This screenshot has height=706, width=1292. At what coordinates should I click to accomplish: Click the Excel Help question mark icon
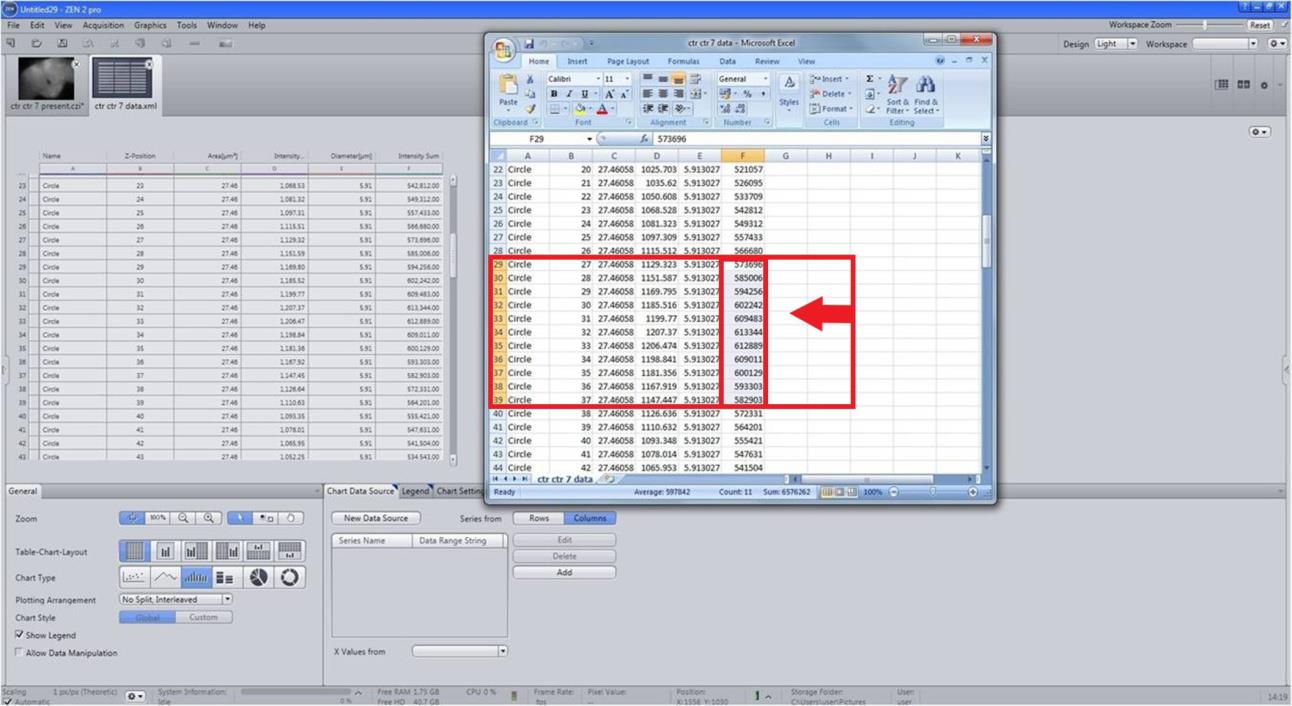939,61
